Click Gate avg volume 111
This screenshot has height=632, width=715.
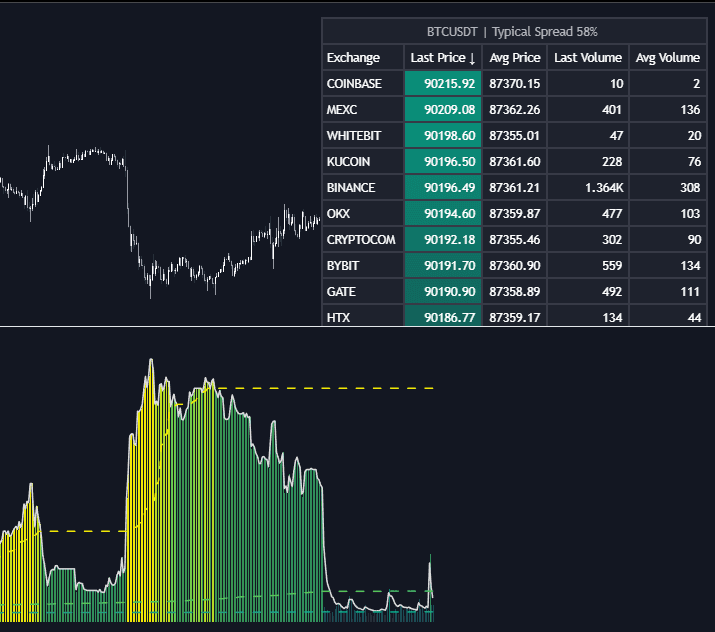click(x=668, y=291)
